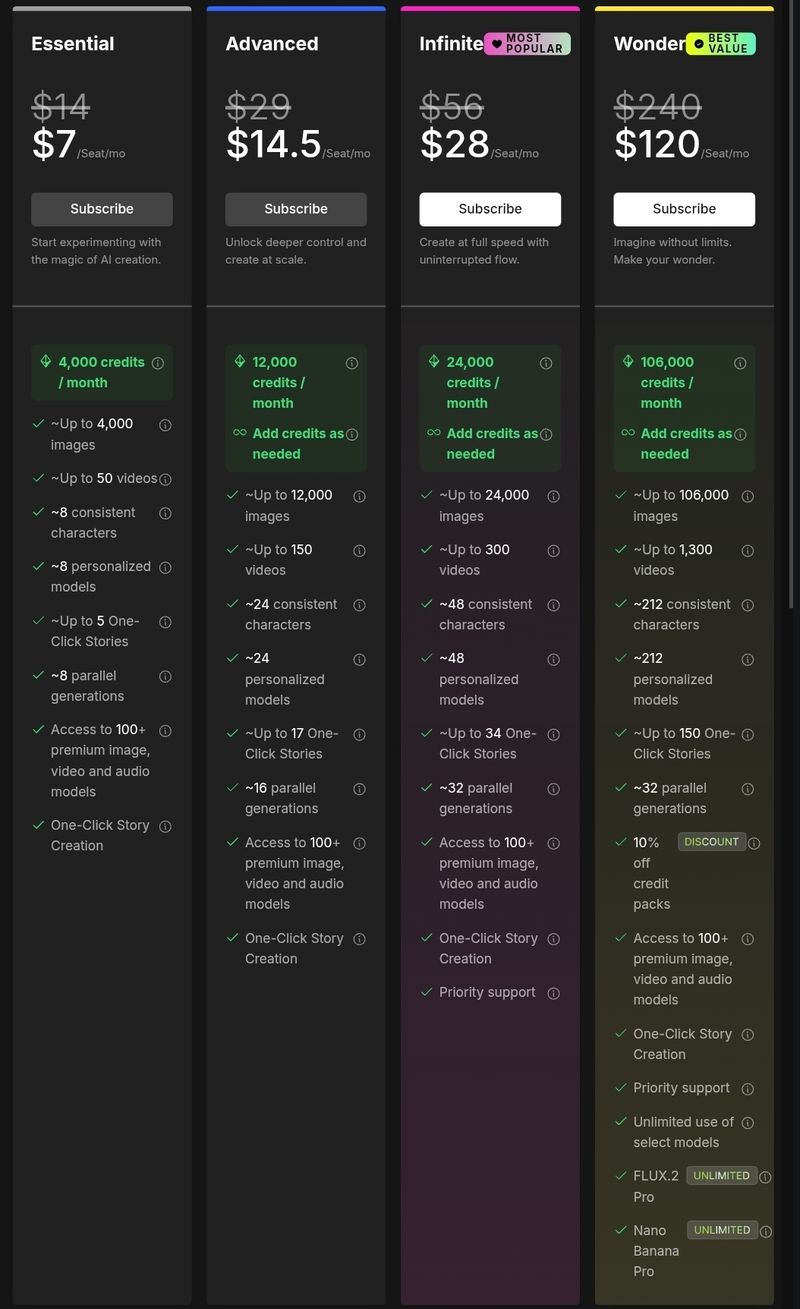The width and height of the screenshot is (800, 1309).
Task: Show info for Essential ~Up to 50 videos
Action: point(165,479)
